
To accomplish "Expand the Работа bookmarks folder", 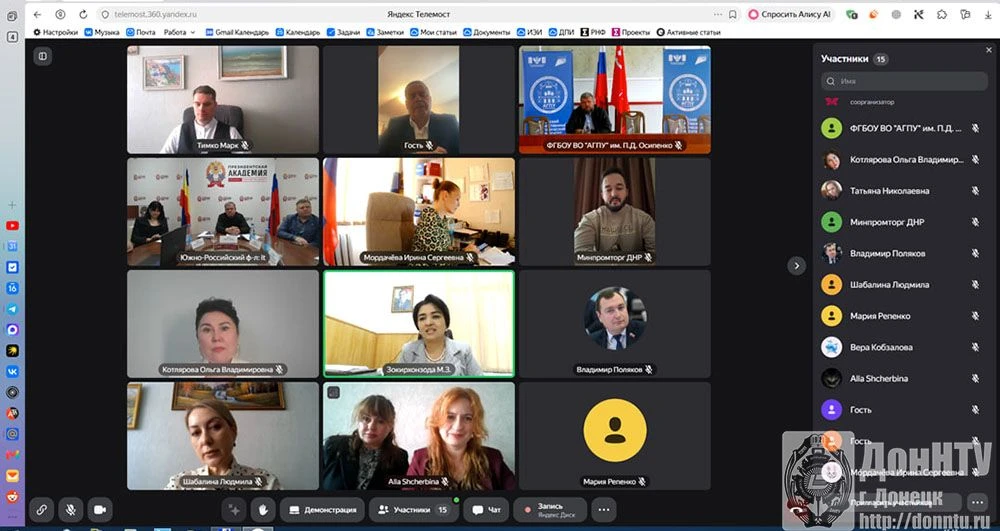I will [x=179, y=32].
